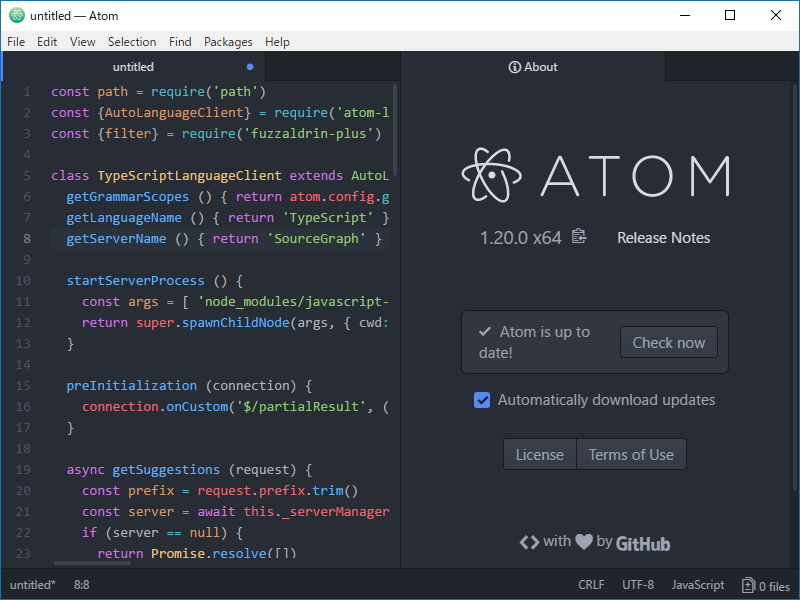Open GitHub via the GitHub logo
This screenshot has width=800, height=600.
pos(642,543)
